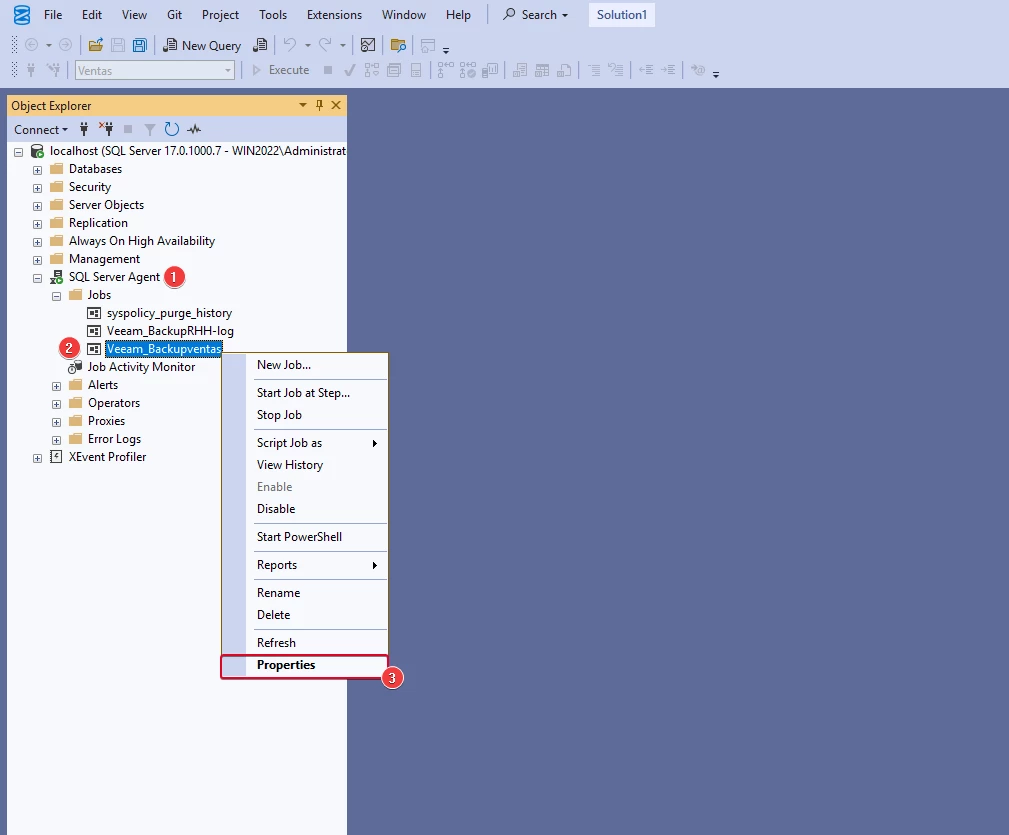Image resolution: width=1009 pixels, height=835 pixels.
Task: Open the Tools menu
Action: [273, 14]
